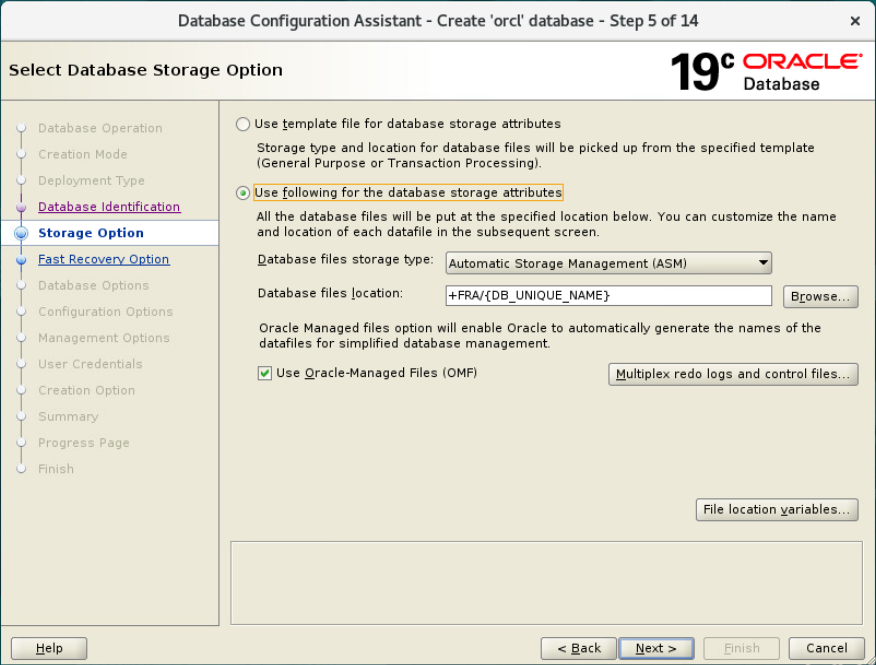Click 'Select Database Storage Option' heading
Viewport: 876px width, 665px height.
146,70
